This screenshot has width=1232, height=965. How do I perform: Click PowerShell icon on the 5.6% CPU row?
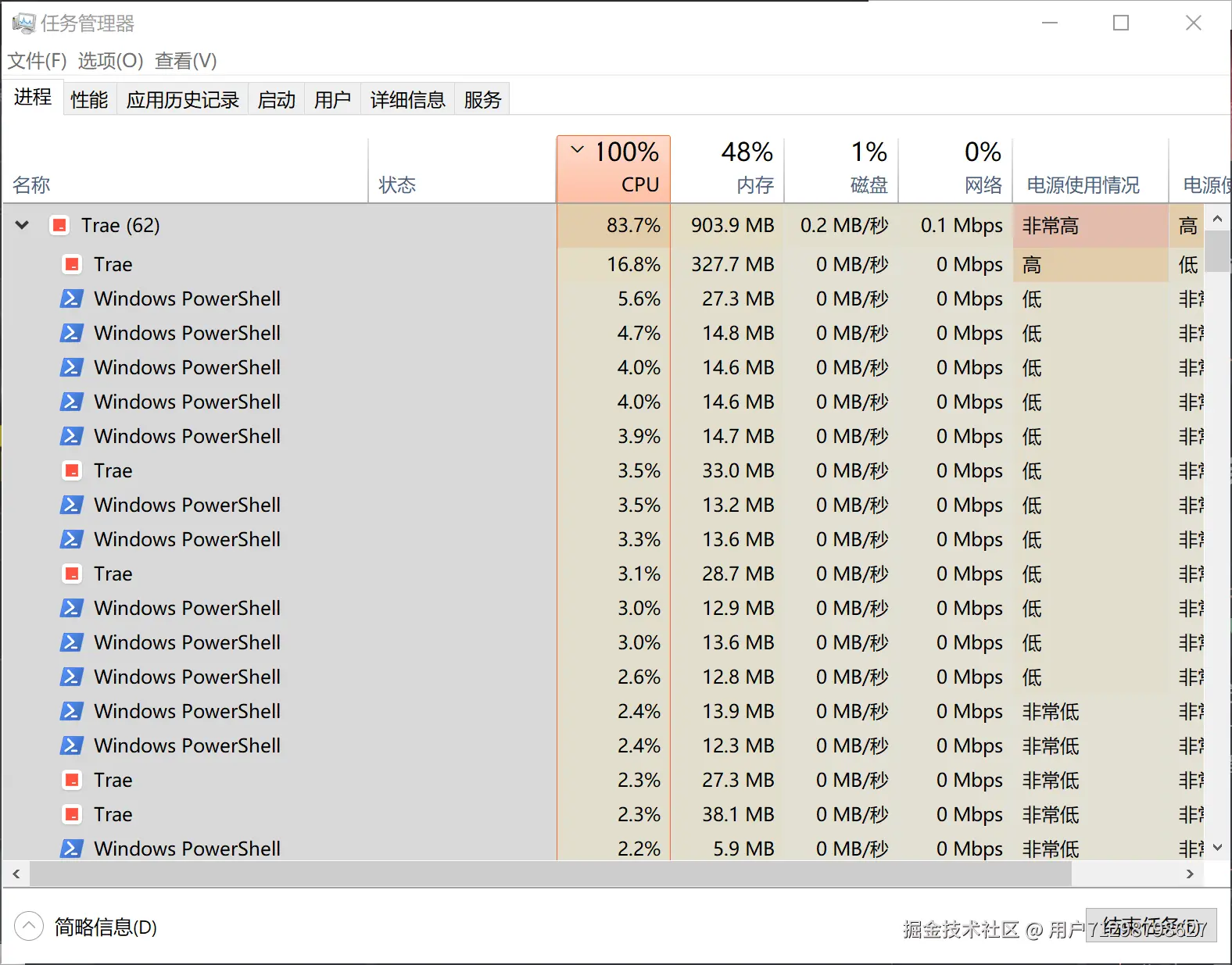[72, 298]
